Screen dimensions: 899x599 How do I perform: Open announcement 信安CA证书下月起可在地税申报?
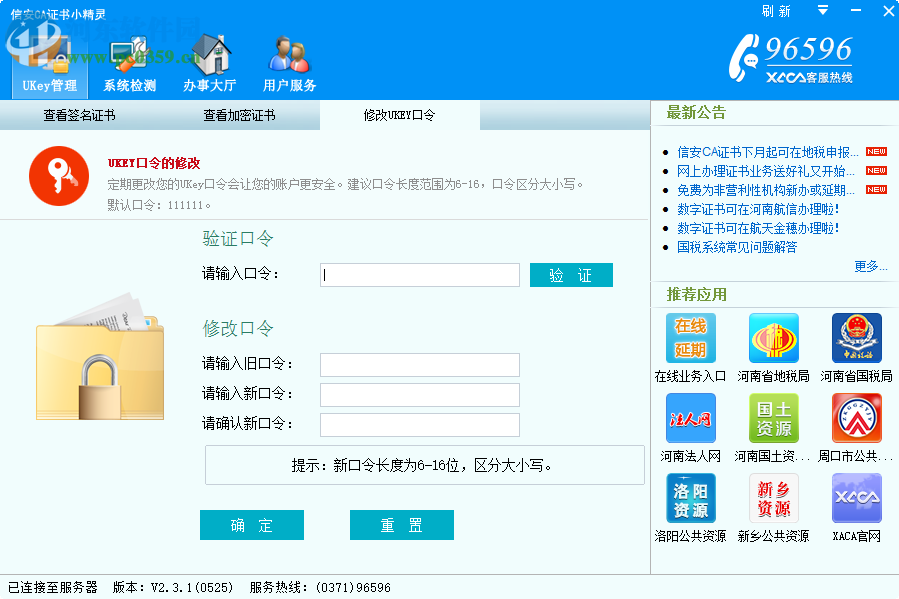tap(768, 152)
